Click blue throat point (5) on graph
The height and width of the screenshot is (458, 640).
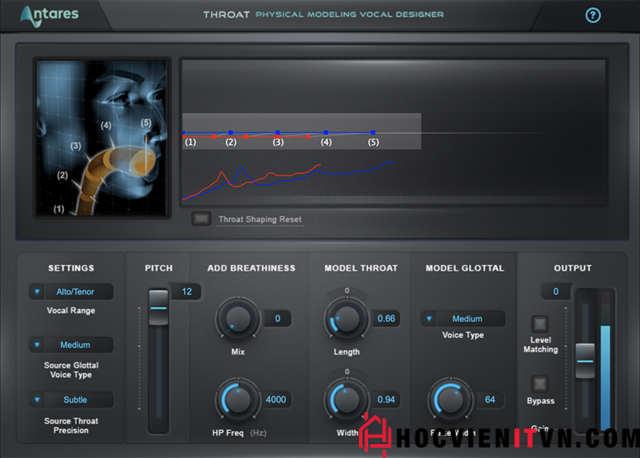pyautogui.click(x=373, y=132)
